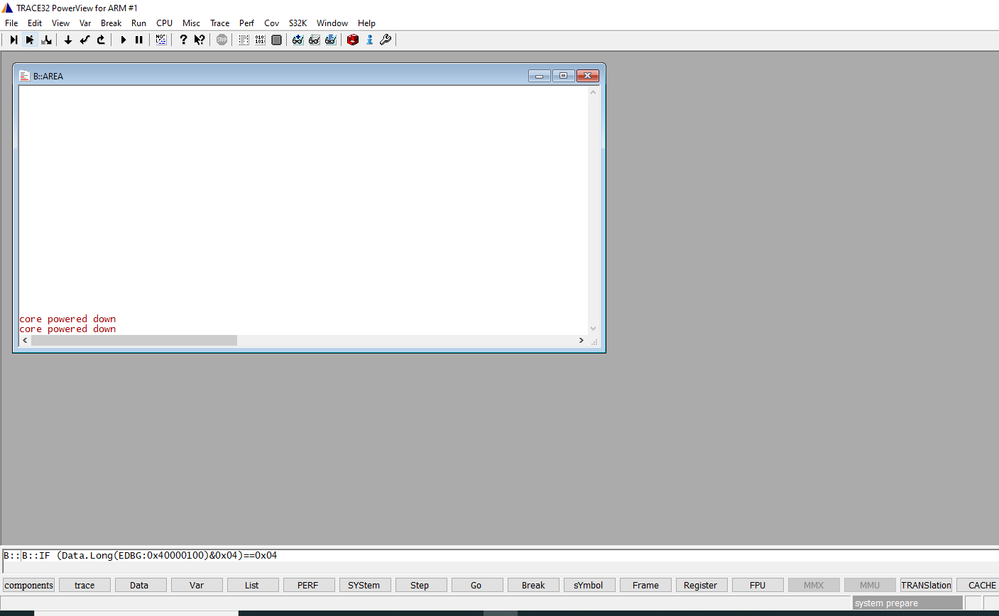Open the Cov menu
Screen dimensions: 999x616
click(x=271, y=23)
